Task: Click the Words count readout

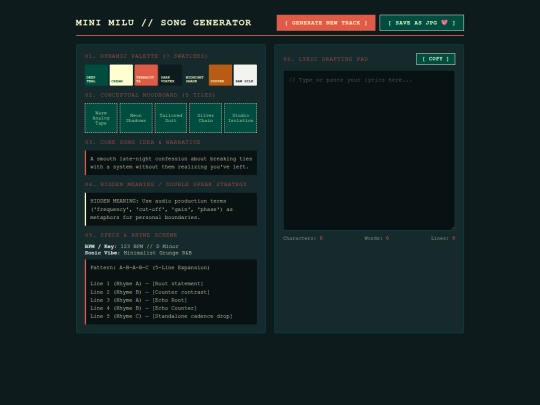Action: [377, 238]
